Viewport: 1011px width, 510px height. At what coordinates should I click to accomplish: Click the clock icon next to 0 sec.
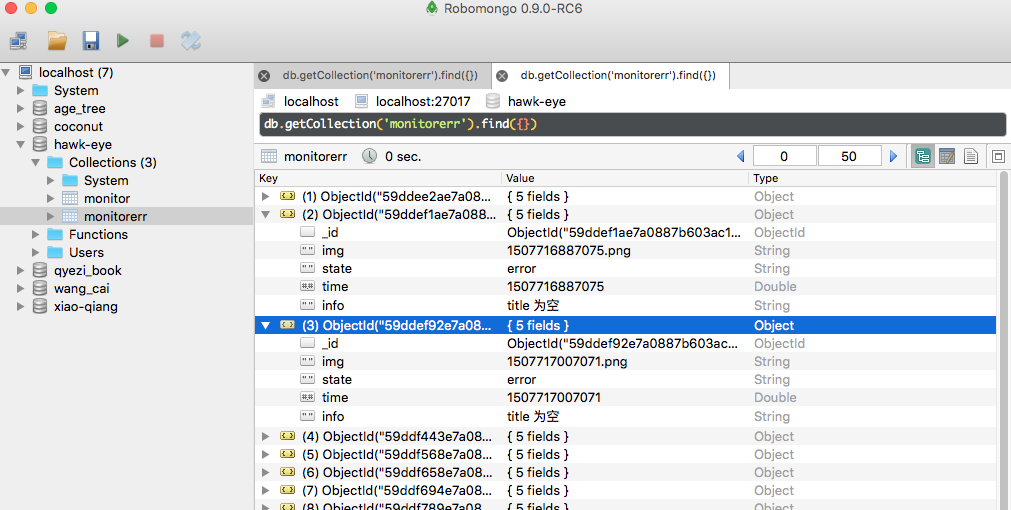tap(369, 156)
